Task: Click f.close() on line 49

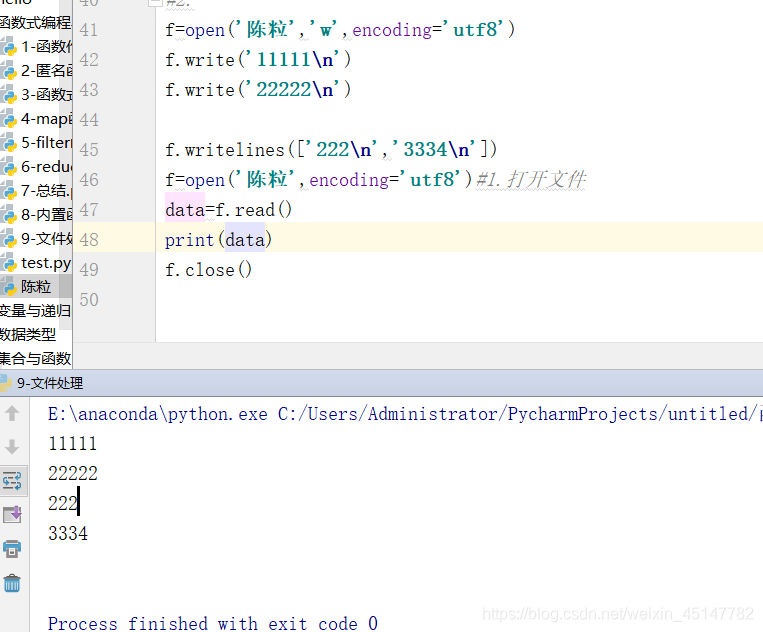Action: [208, 270]
